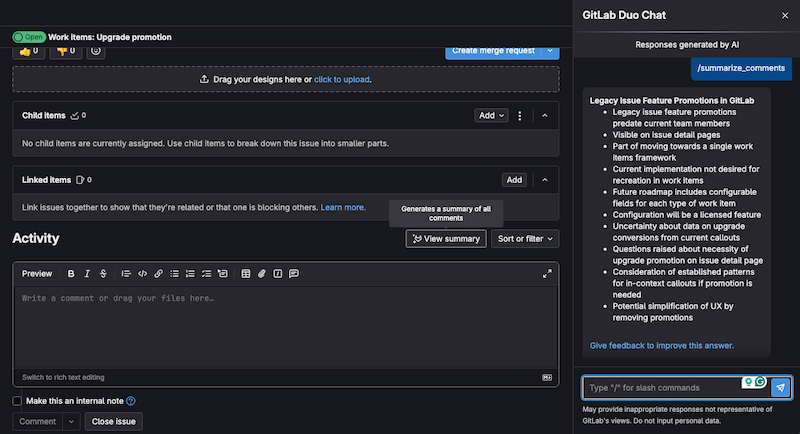Viewport: 800px width, 434px height.
Task: Insert code via the code icon
Action: (x=142, y=273)
